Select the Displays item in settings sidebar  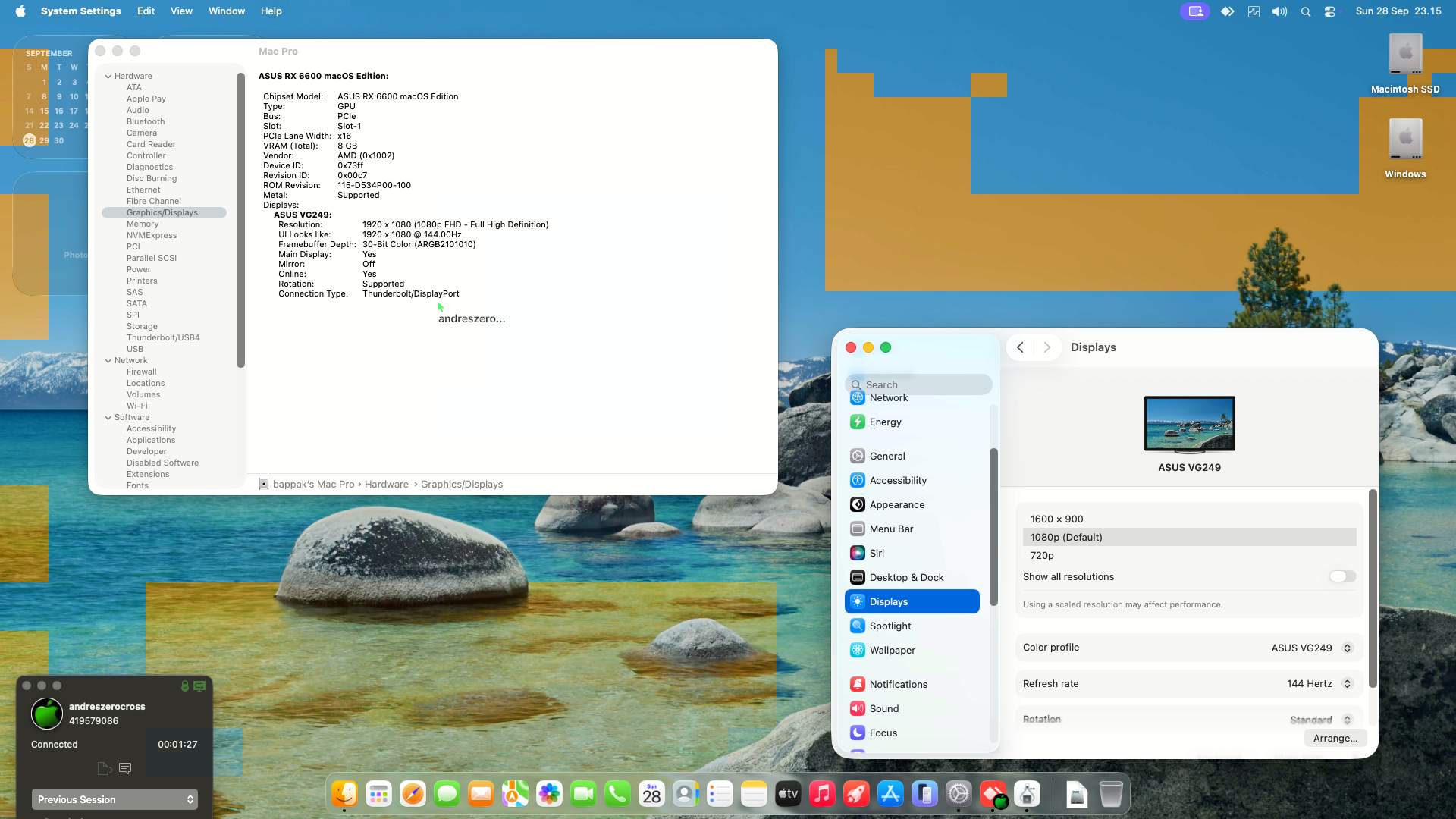pyautogui.click(x=912, y=601)
